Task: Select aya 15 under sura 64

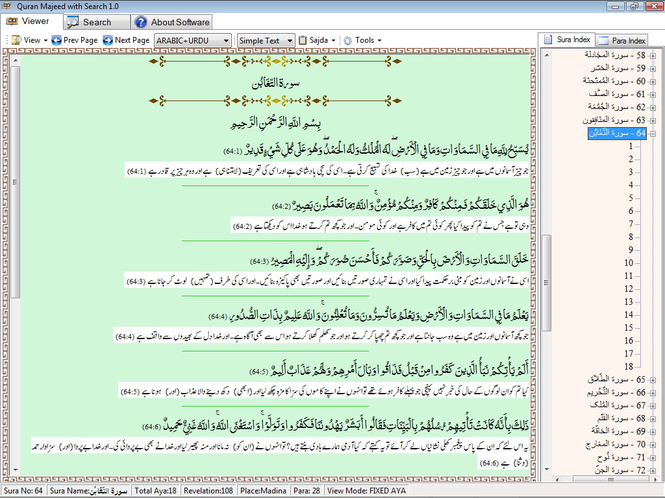Action: click(629, 328)
